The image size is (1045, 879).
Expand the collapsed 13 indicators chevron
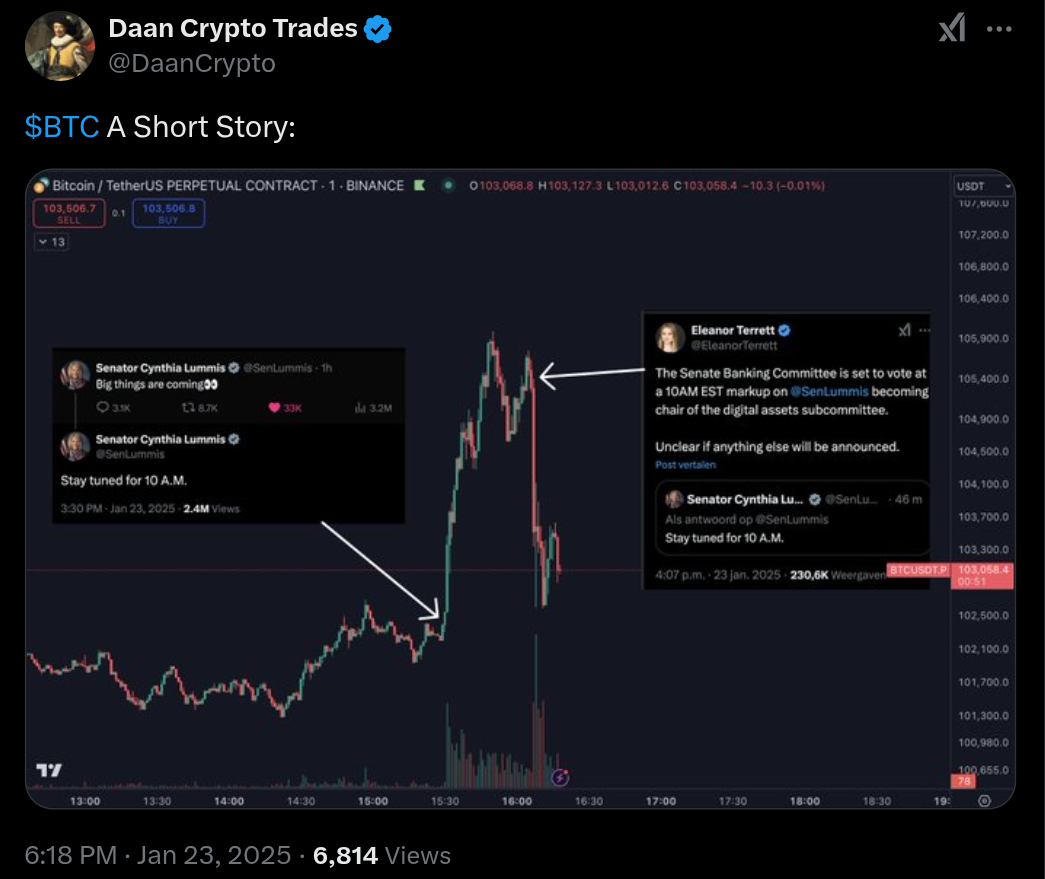(x=50, y=242)
